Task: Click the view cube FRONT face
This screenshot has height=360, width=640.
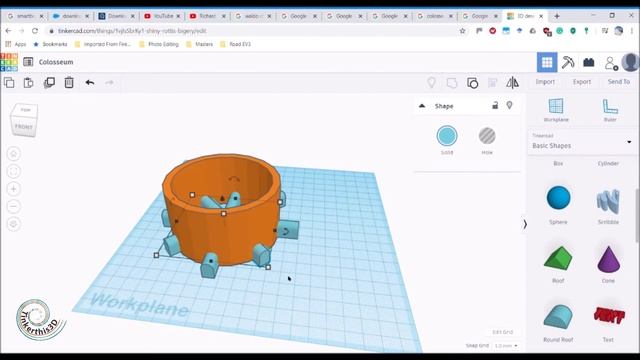Action: click(24, 127)
